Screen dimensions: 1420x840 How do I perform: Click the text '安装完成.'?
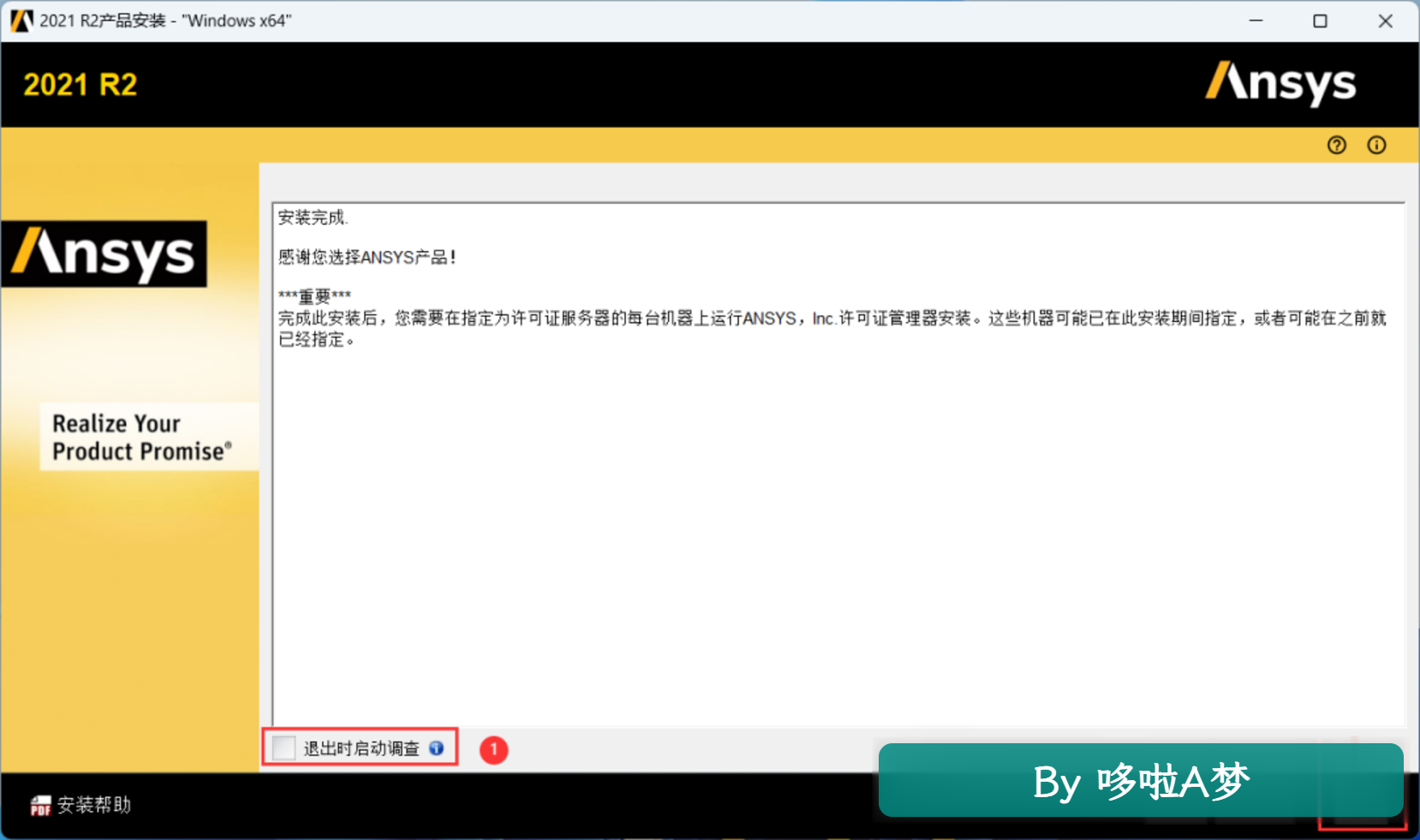[x=313, y=217]
